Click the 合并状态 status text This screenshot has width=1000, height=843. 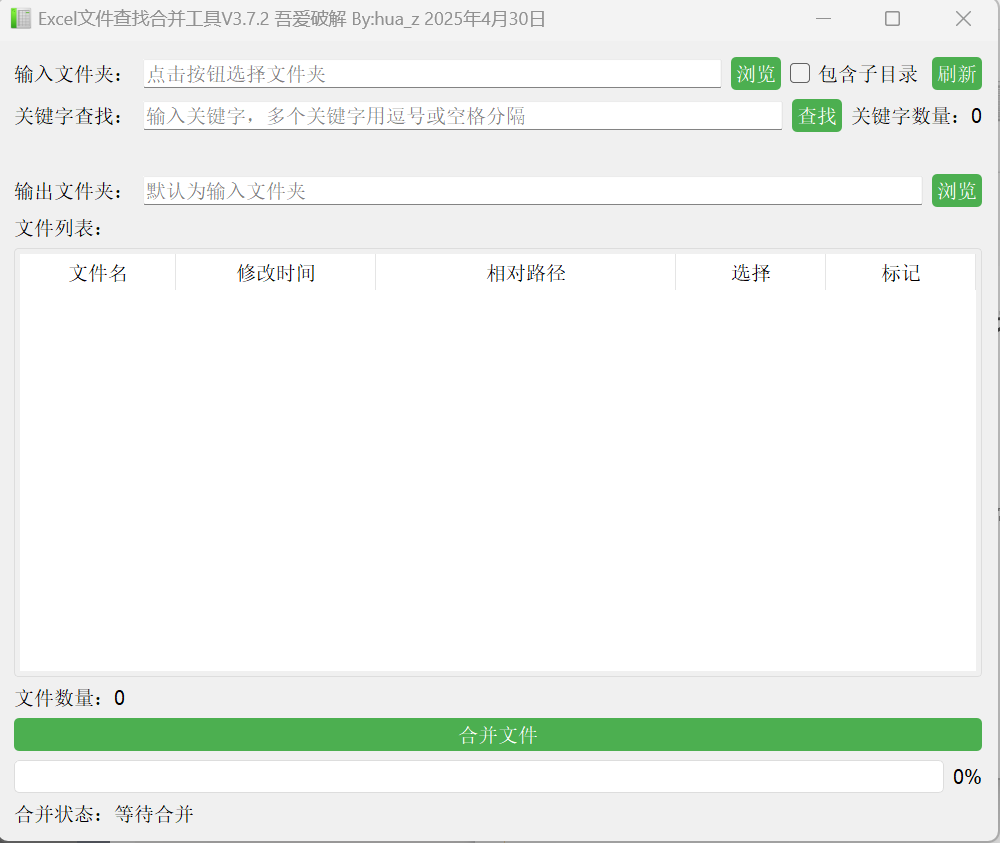click(x=104, y=814)
